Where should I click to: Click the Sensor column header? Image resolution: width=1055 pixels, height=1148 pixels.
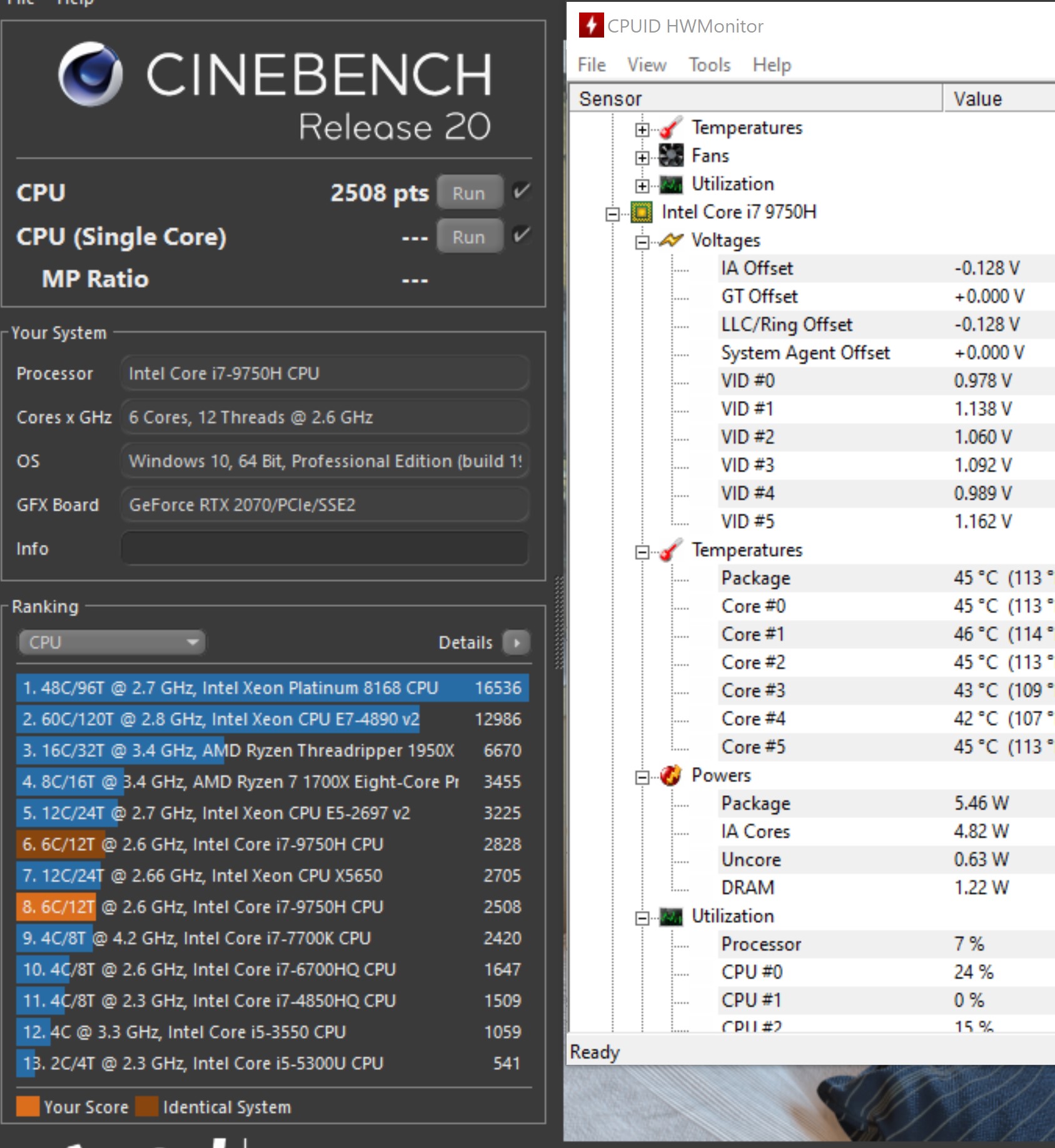[755, 99]
